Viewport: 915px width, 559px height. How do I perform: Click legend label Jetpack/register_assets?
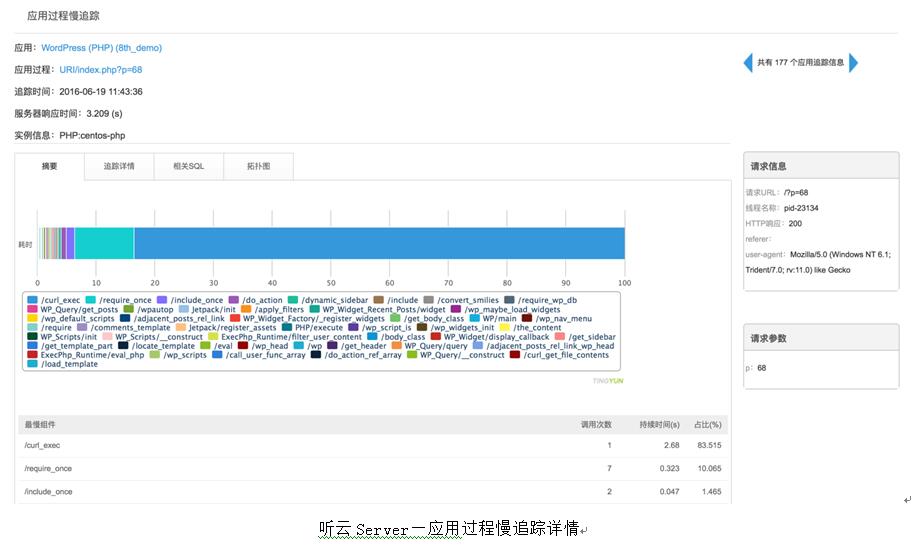pos(232,327)
